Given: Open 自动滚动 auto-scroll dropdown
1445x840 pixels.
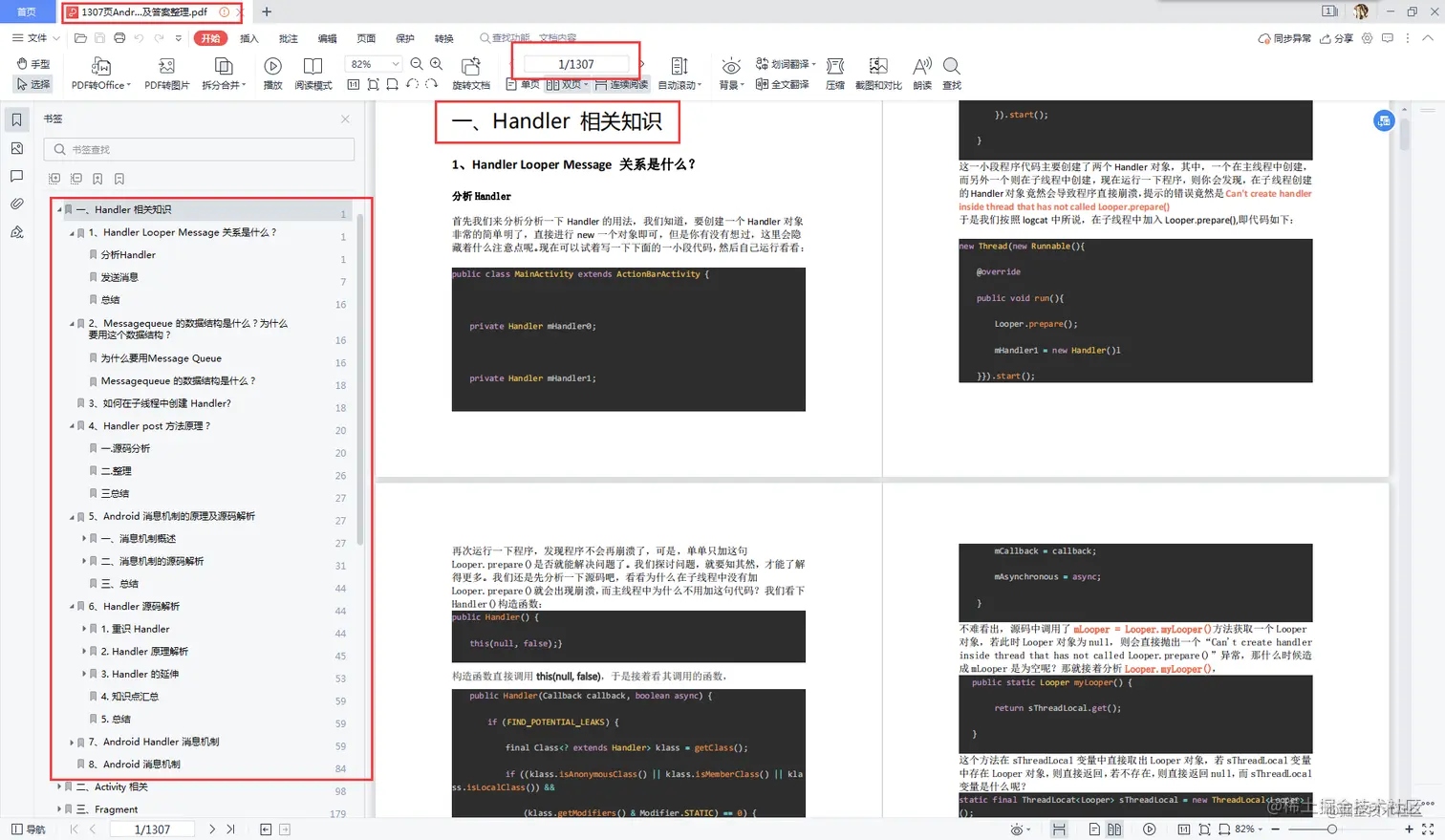Looking at the screenshot, I should tap(679, 74).
